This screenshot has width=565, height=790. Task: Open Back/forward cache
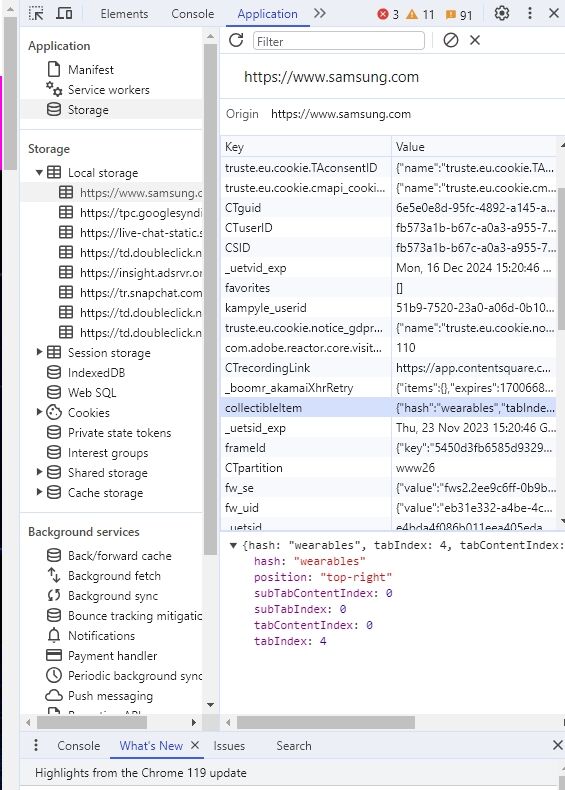click(119, 556)
